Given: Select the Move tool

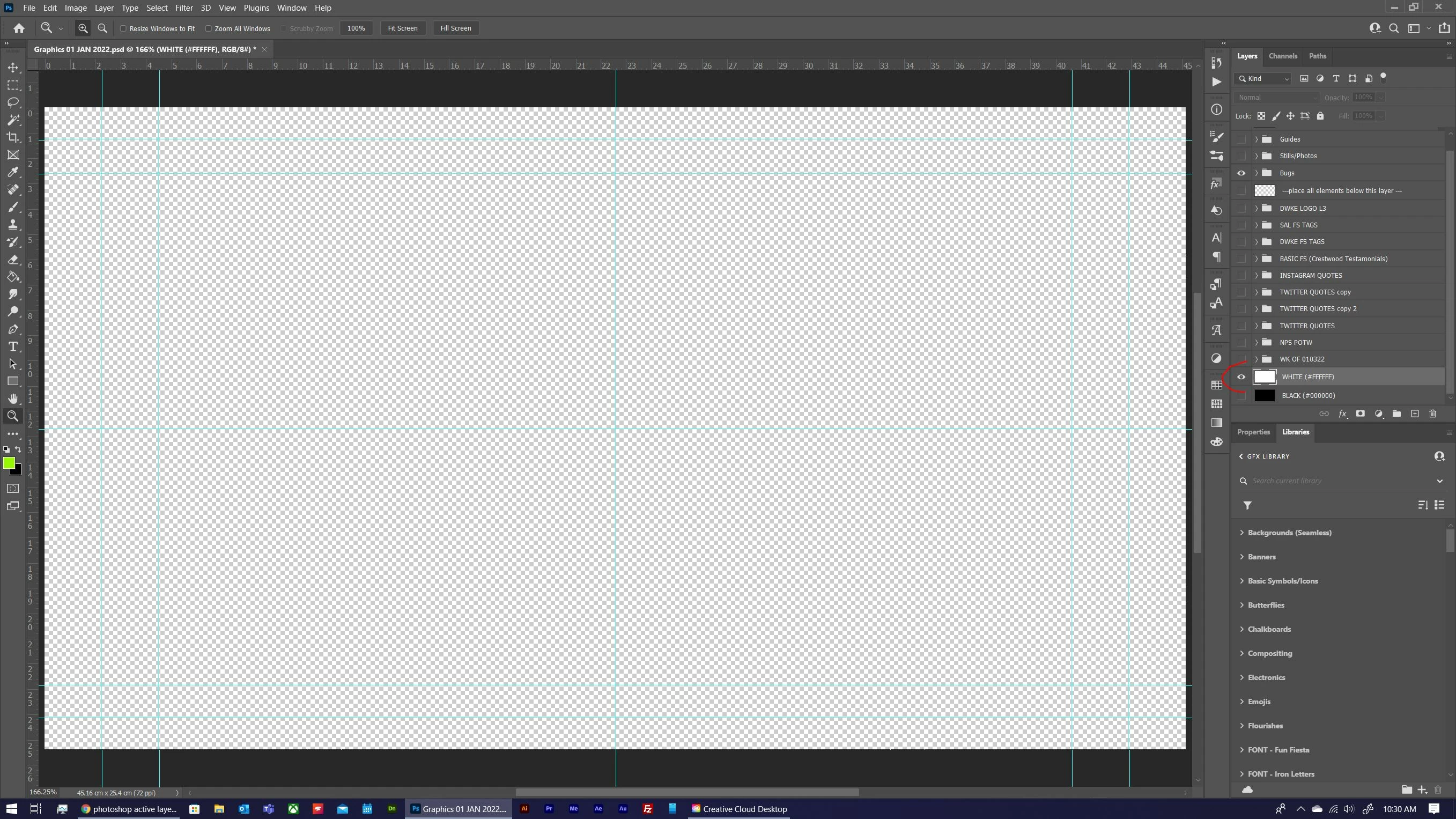Looking at the screenshot, I should [13, 68].
